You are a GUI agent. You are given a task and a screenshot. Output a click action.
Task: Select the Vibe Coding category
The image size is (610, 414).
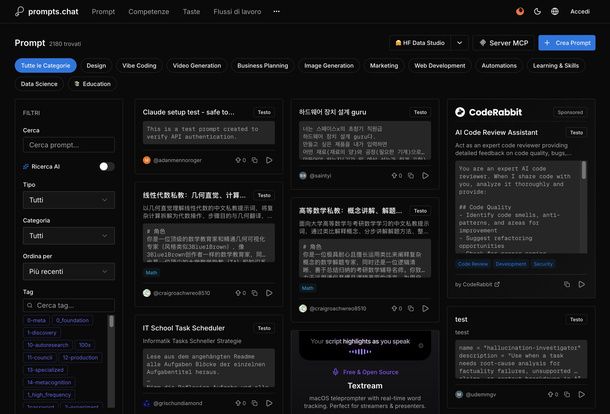point(139,65)
